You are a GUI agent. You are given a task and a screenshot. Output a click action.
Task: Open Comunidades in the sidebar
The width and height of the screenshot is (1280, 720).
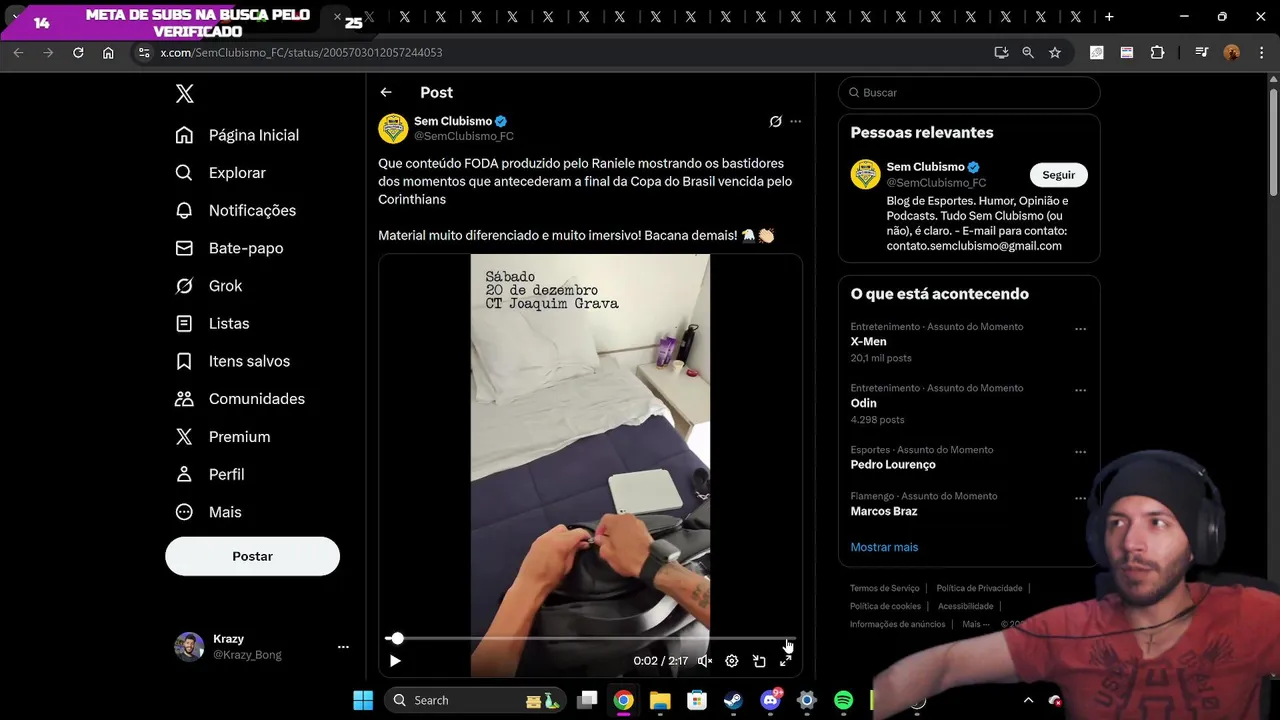click(x=240, y=399)
